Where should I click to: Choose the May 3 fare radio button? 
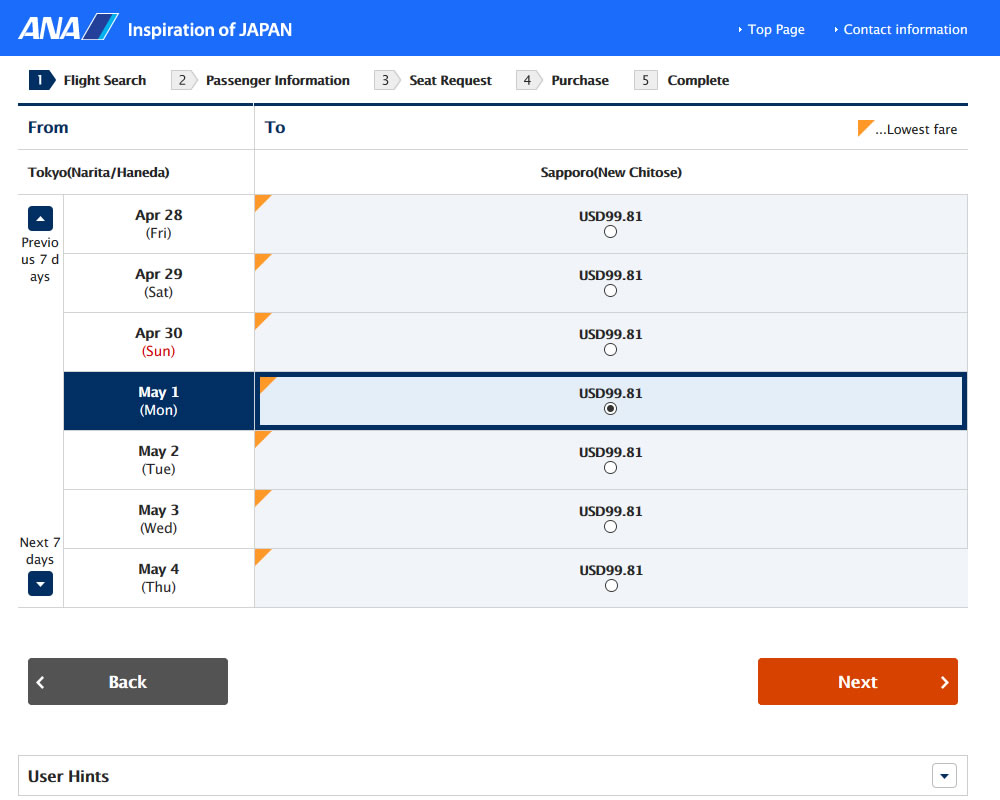(x=611, y=527)
